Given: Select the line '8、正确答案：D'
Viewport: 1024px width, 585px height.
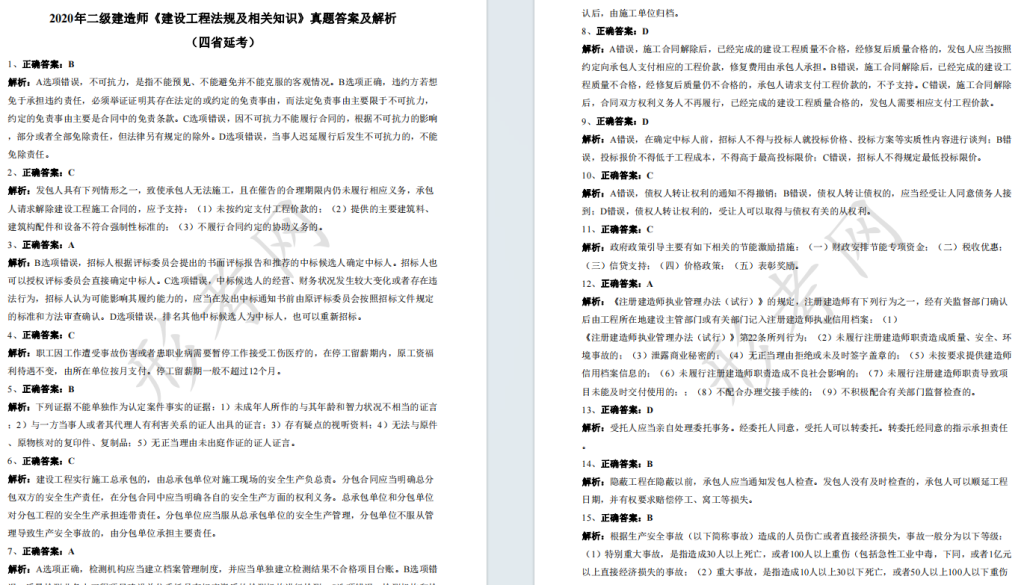Looking at the screenshot, I should (615, 31).
